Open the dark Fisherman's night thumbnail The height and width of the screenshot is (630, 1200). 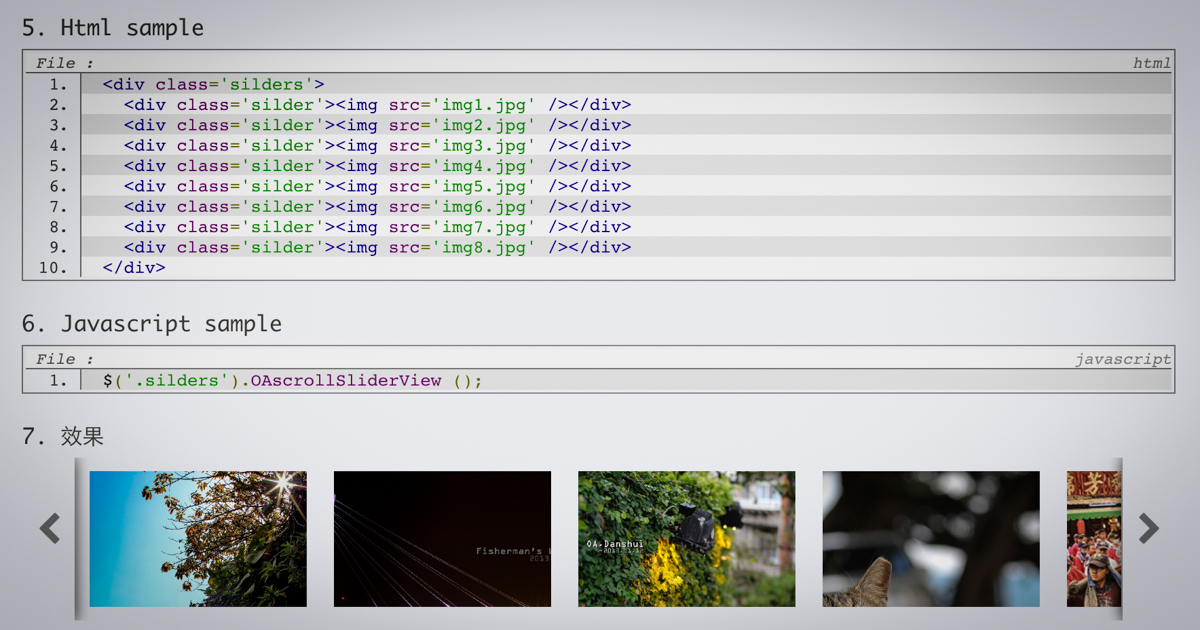point(442,539)
